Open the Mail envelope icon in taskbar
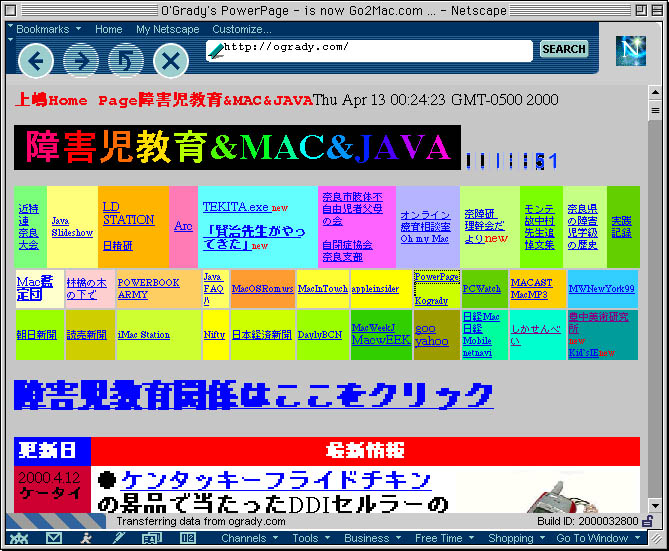669x551 pixels. tap(54, 538)
